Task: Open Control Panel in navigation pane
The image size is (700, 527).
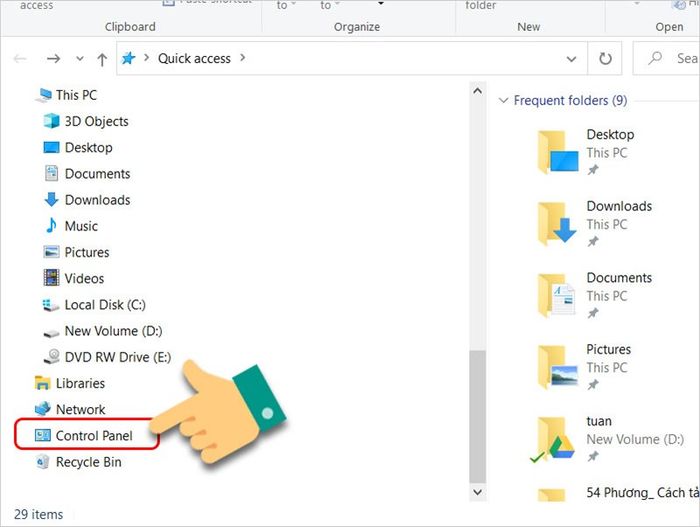Action: point(84,435)
